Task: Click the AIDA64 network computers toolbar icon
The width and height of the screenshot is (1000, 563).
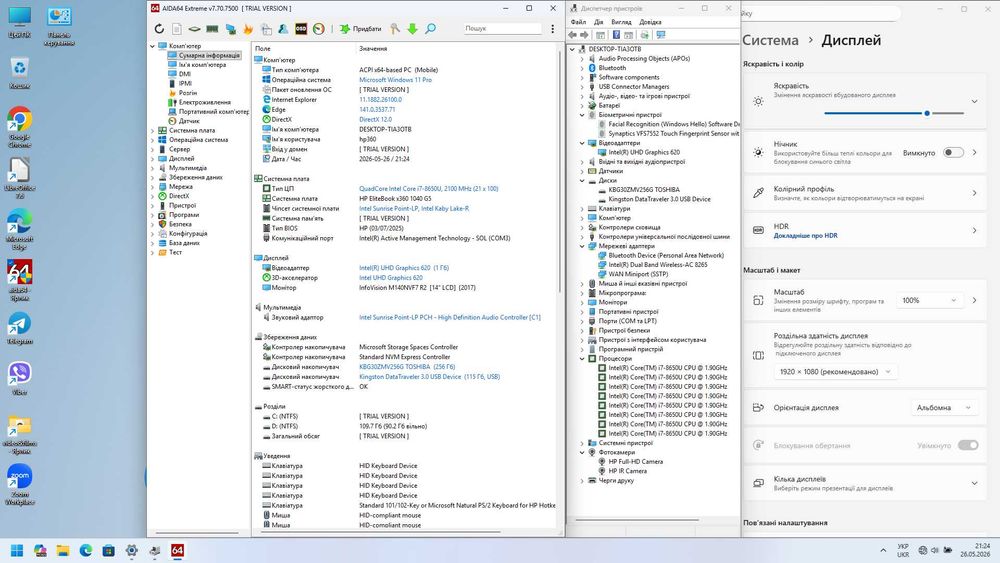Action: point(230,29)
